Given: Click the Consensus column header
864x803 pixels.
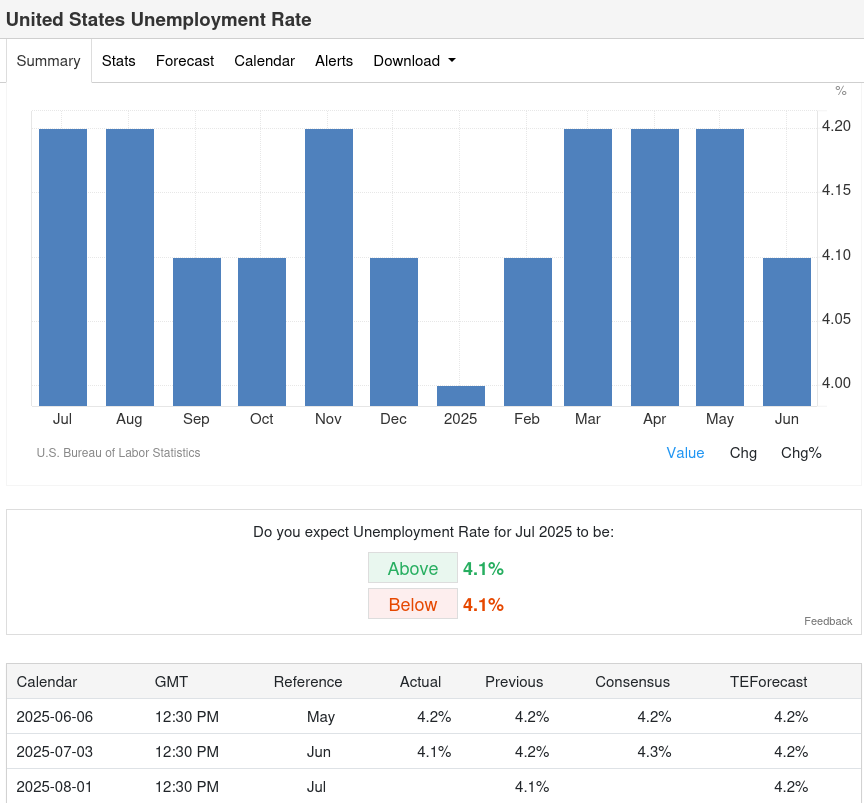Looking at the screenshot, I should pyautogui.click(x=632, y=681).
